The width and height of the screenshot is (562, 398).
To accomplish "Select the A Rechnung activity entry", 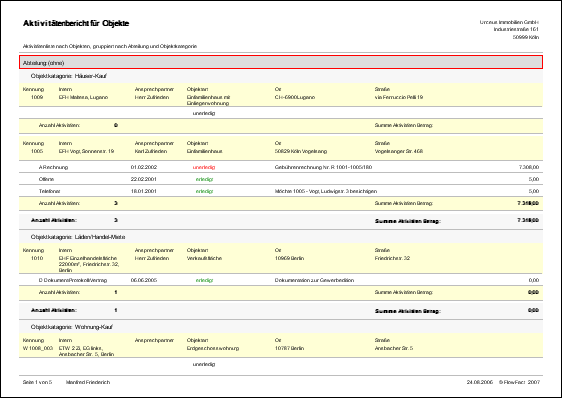I will tap(53, 167).
